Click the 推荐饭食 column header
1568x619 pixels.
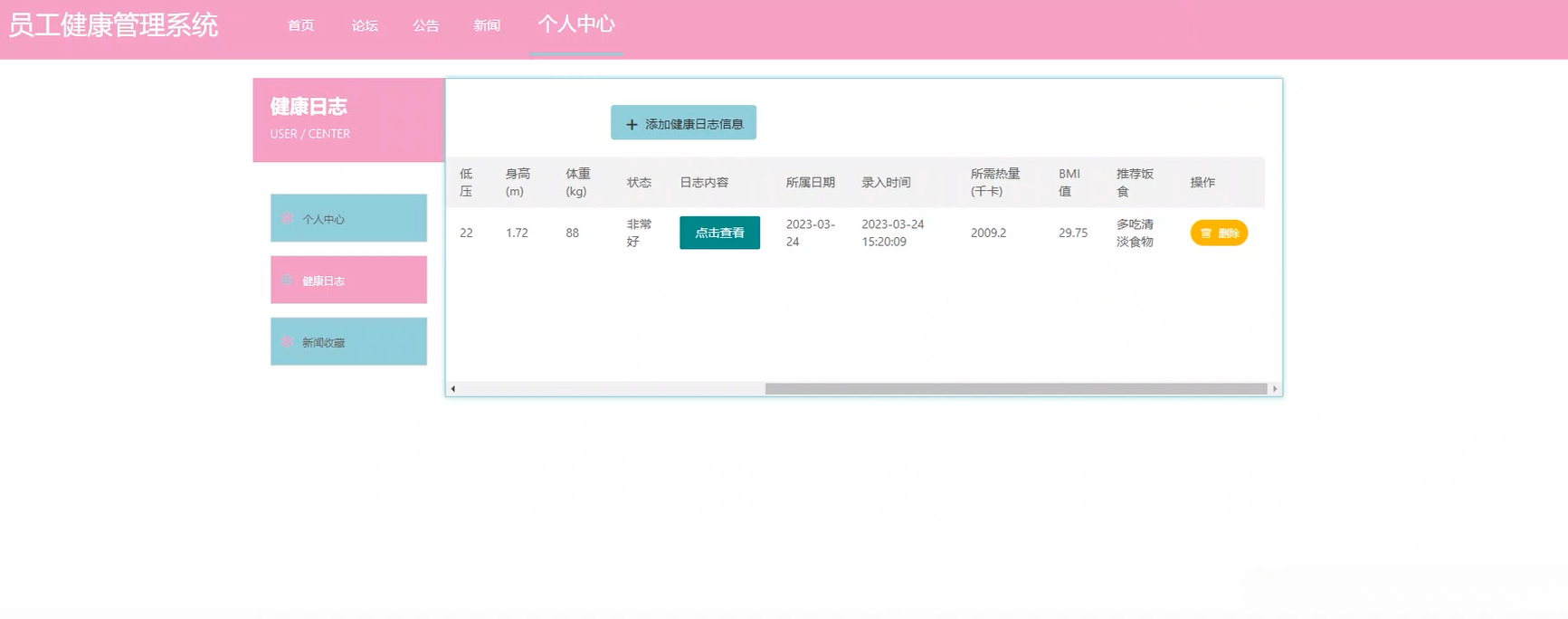1135,182
